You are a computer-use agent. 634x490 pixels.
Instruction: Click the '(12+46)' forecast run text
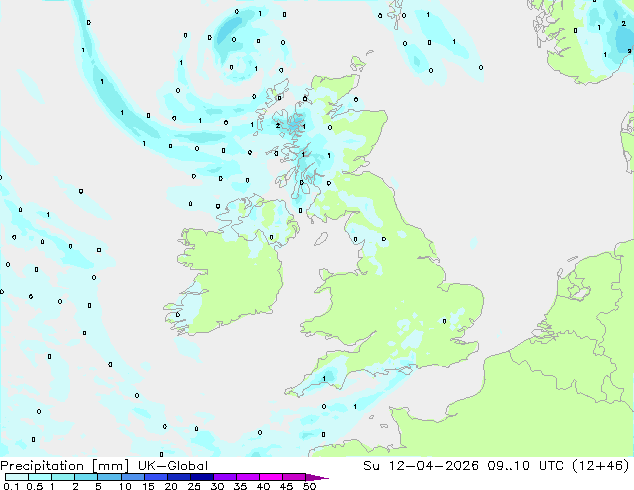pos(600,466)
